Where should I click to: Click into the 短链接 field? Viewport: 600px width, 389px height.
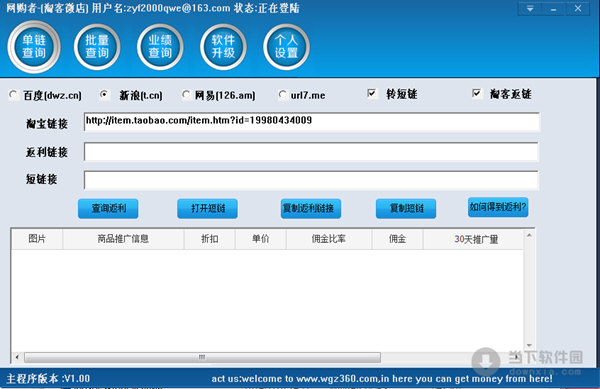click(311, 180)
